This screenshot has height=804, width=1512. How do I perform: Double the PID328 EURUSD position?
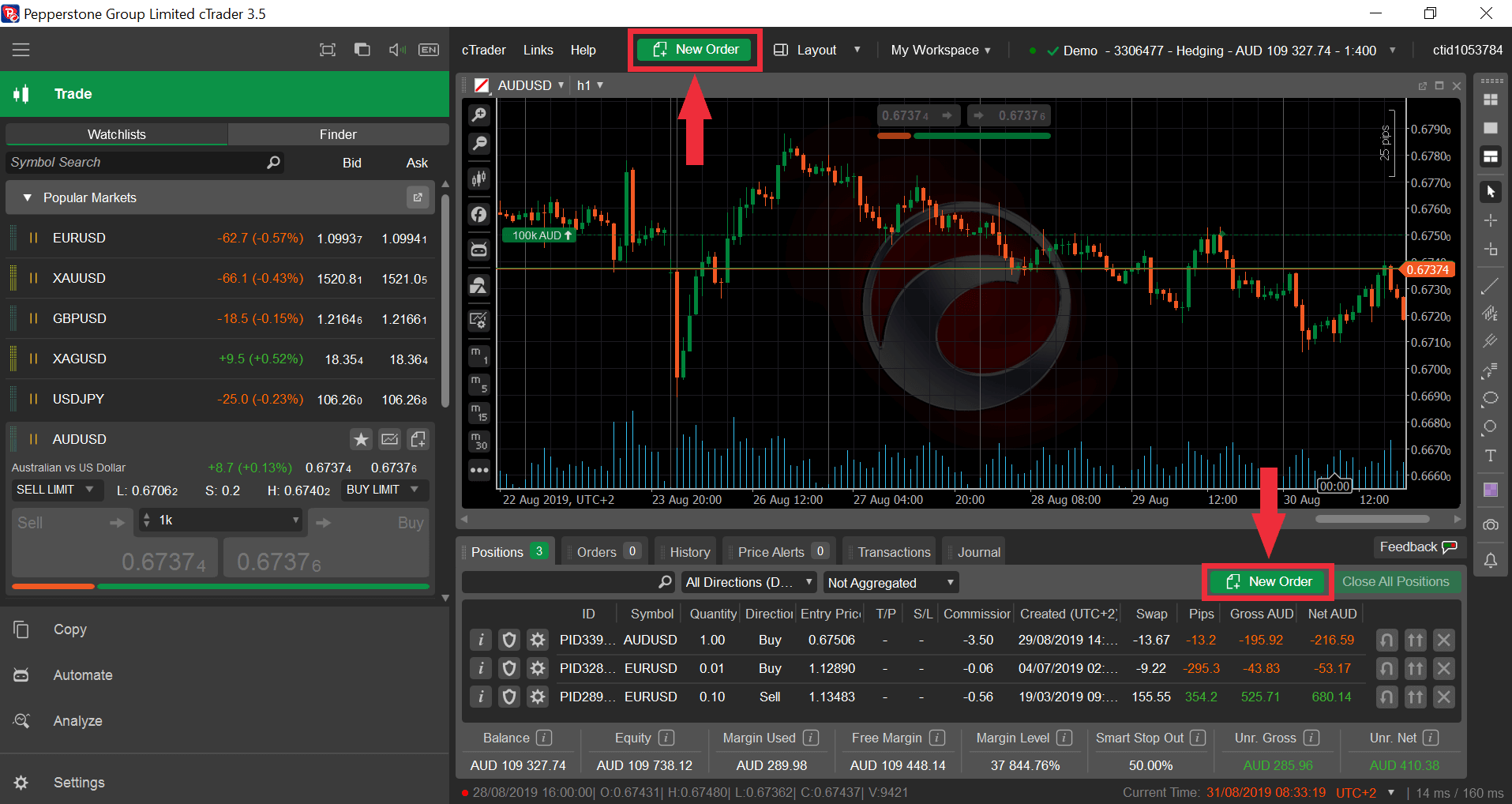[x=1416, y=668]
